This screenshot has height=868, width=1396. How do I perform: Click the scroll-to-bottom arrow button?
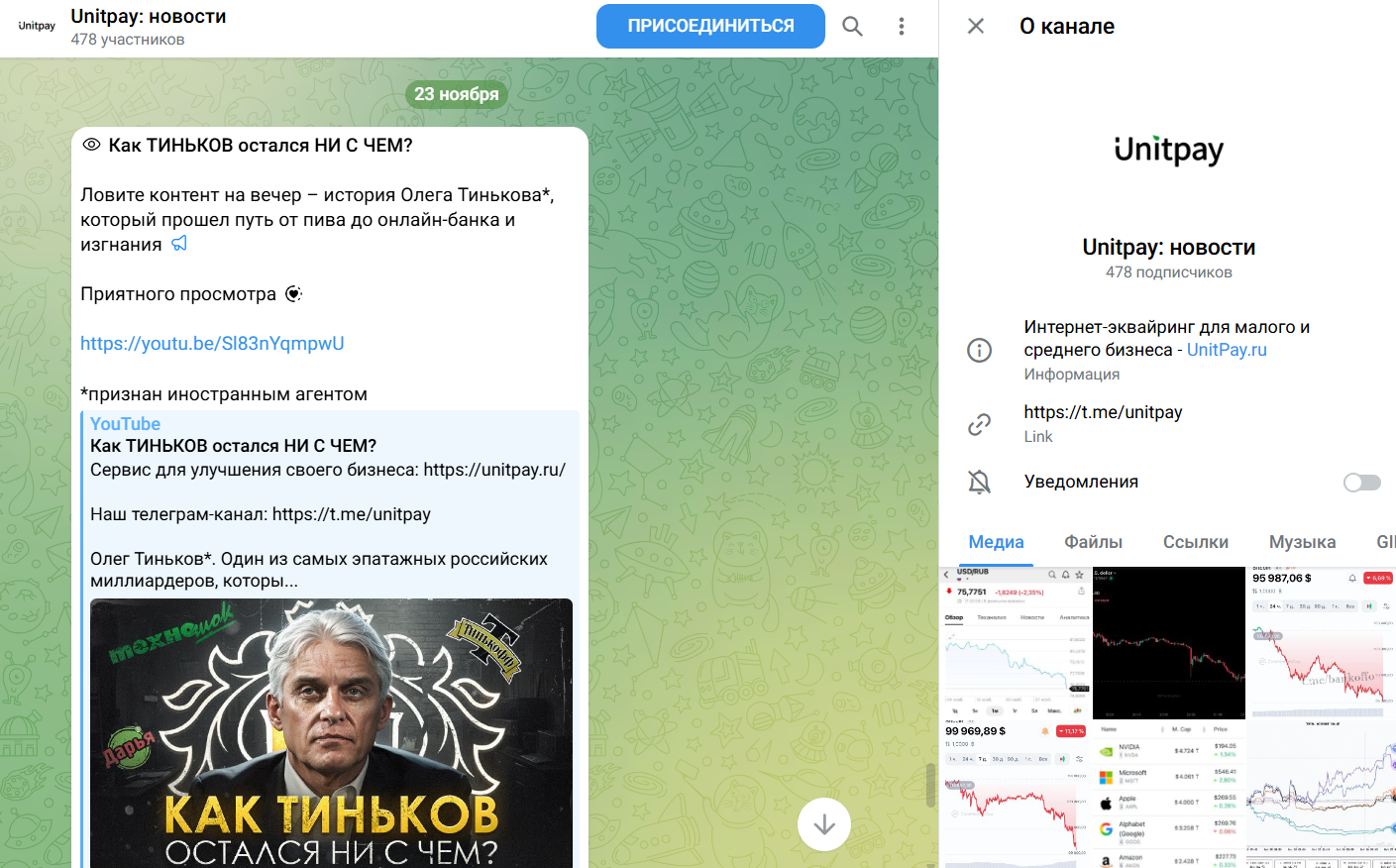click(824, 824)
